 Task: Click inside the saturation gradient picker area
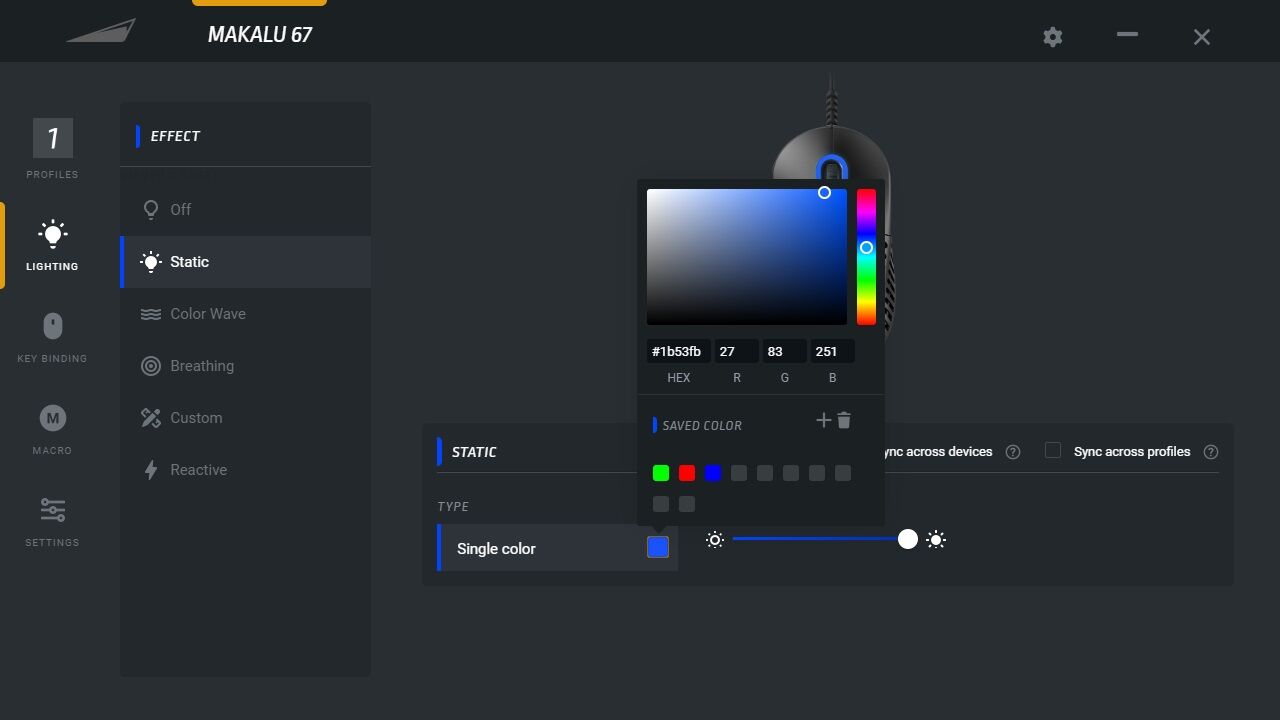click(747, 257)
